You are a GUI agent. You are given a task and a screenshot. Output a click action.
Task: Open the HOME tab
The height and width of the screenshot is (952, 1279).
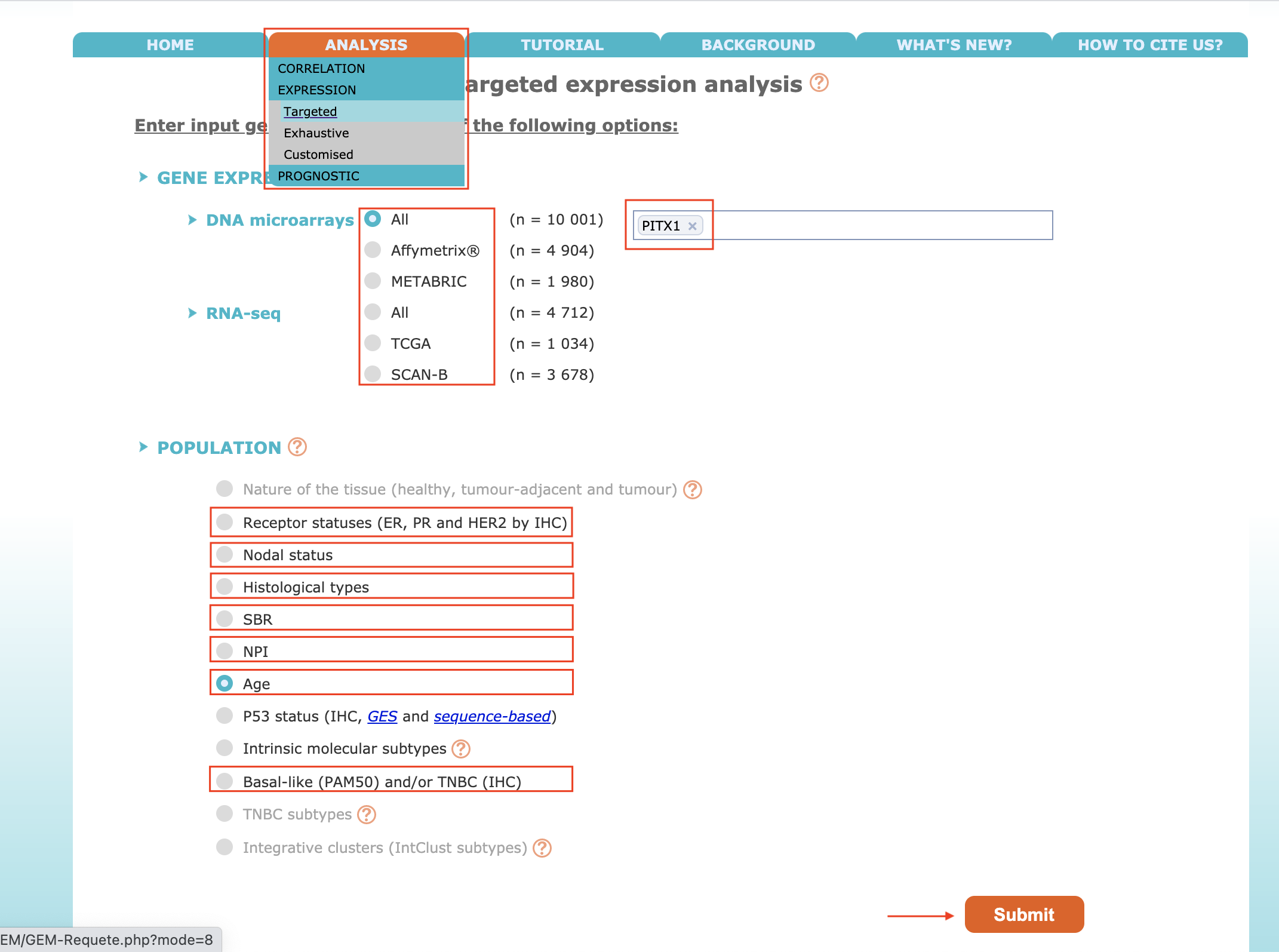click(170, 45)
